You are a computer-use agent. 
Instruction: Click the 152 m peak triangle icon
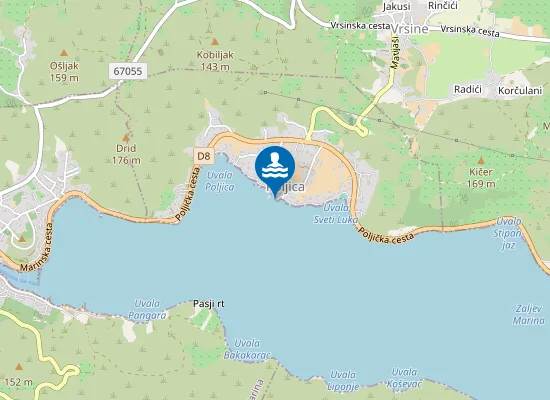point(19,367)
